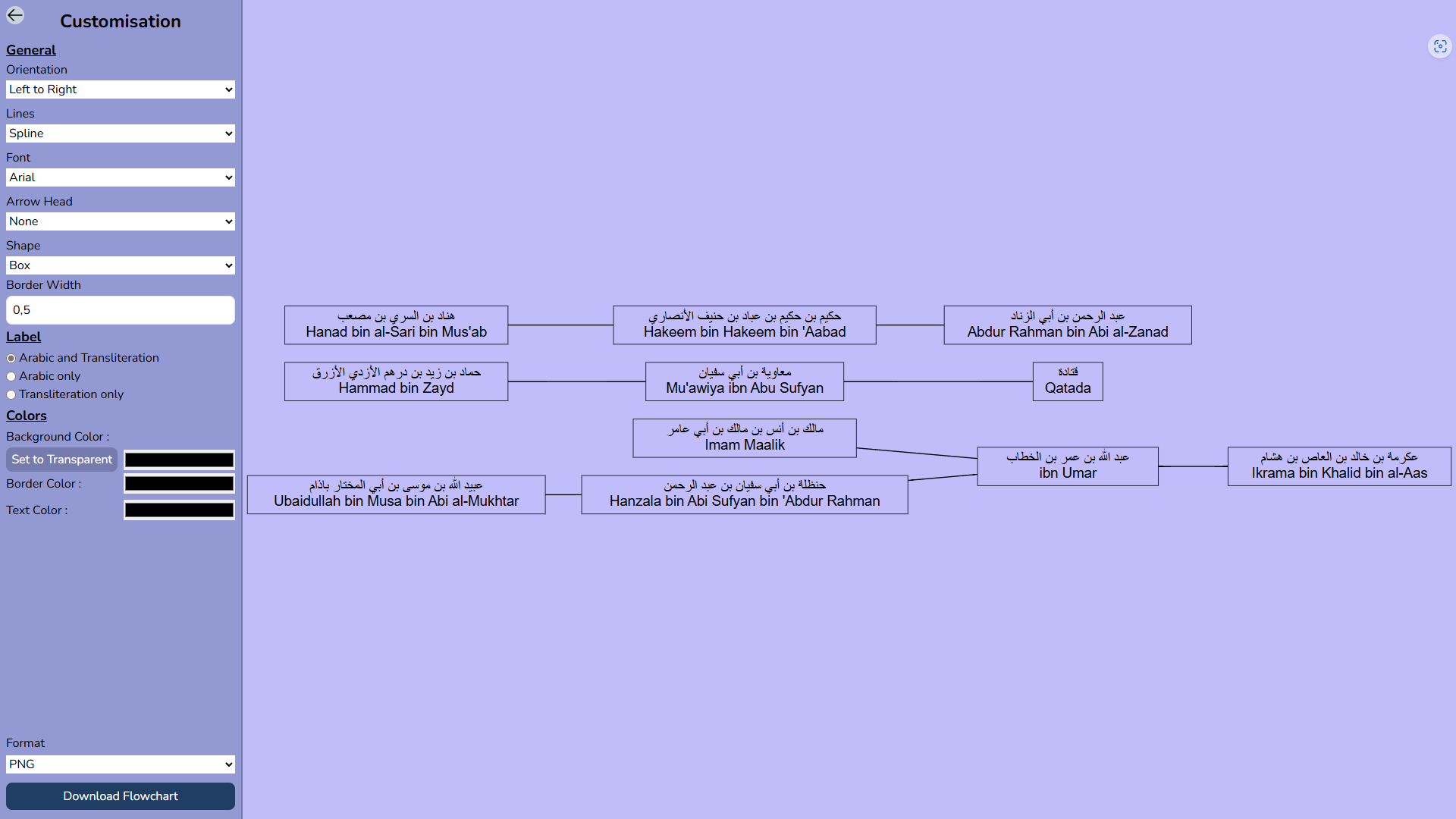Screen dimensions: 1456x819
Task: Click the back navigation arrow icon
Action: (x=16, y=15)
